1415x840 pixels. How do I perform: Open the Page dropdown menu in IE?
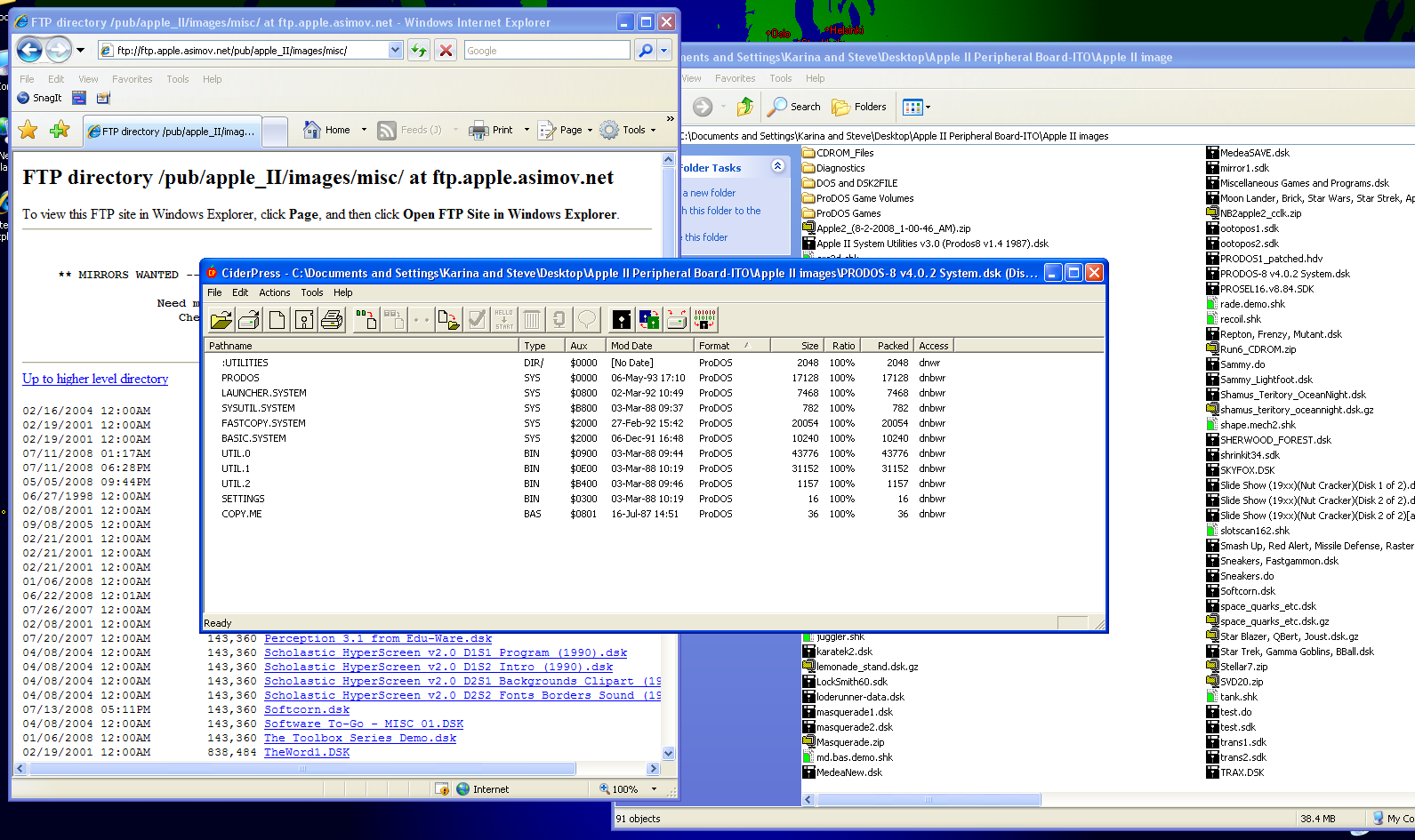(565, 130)
